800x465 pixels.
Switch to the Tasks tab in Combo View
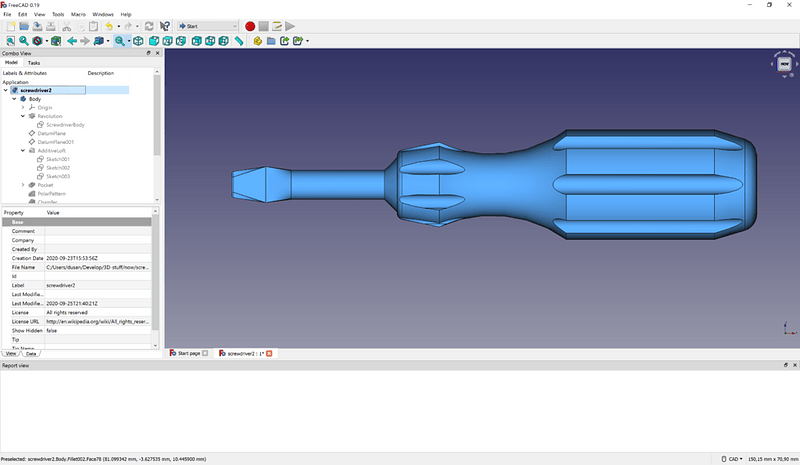pyautogui.click(x=34, y=63)
